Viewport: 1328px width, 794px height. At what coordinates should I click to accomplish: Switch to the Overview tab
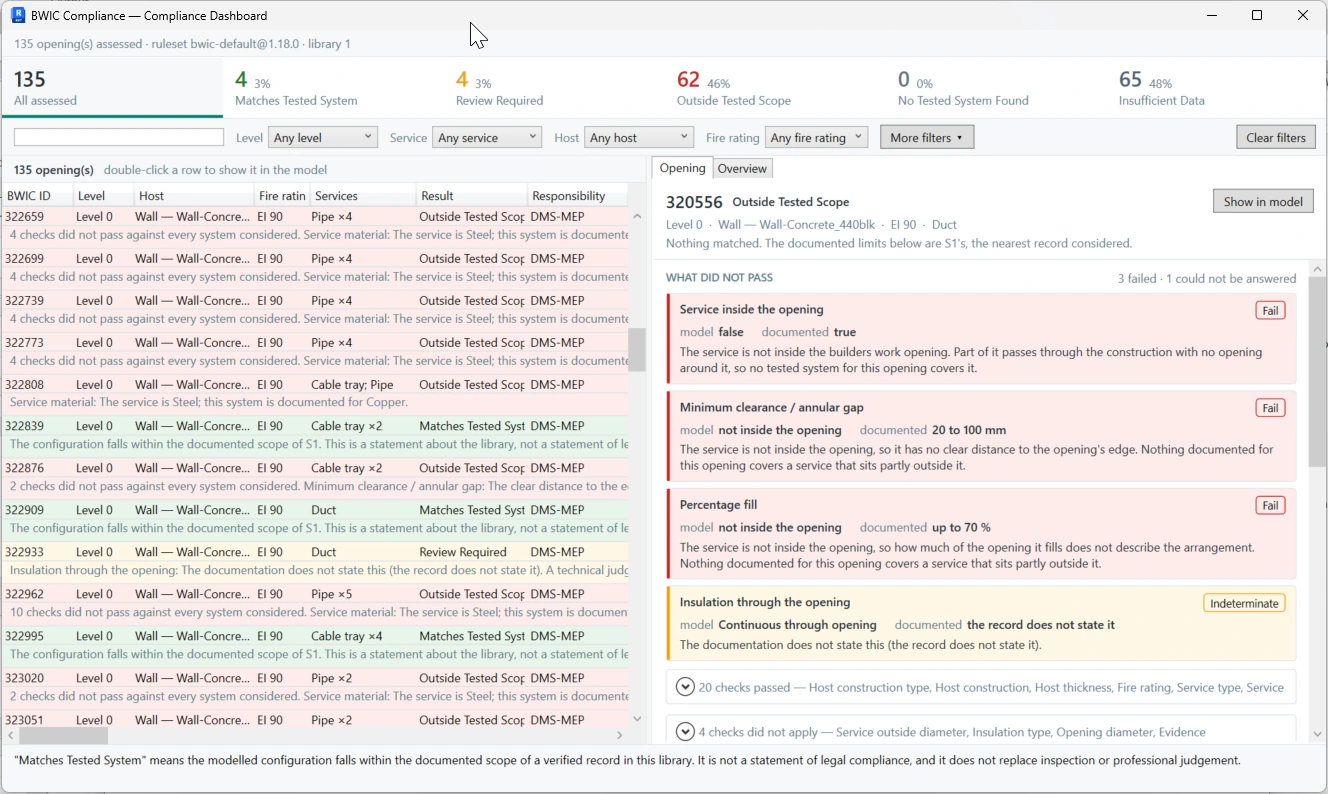(x=742, y=168)
